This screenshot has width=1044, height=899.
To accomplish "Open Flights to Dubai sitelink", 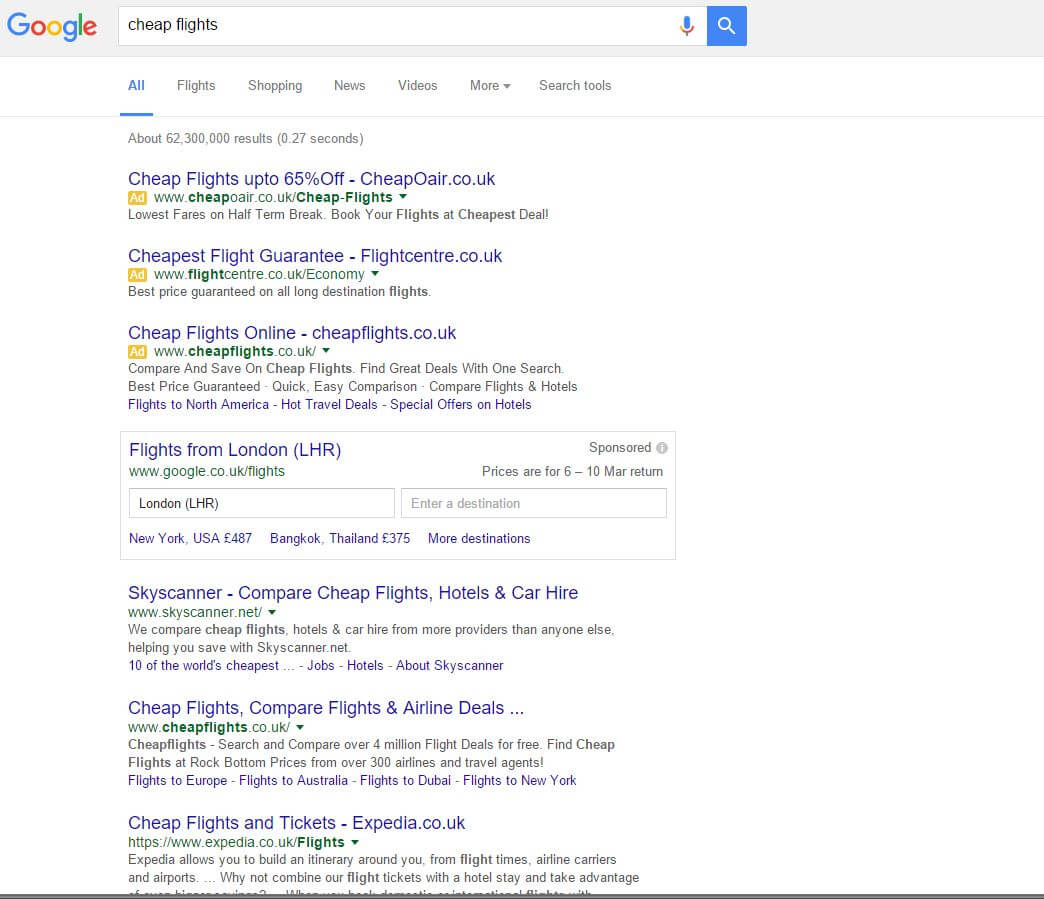I will (405, 780).
